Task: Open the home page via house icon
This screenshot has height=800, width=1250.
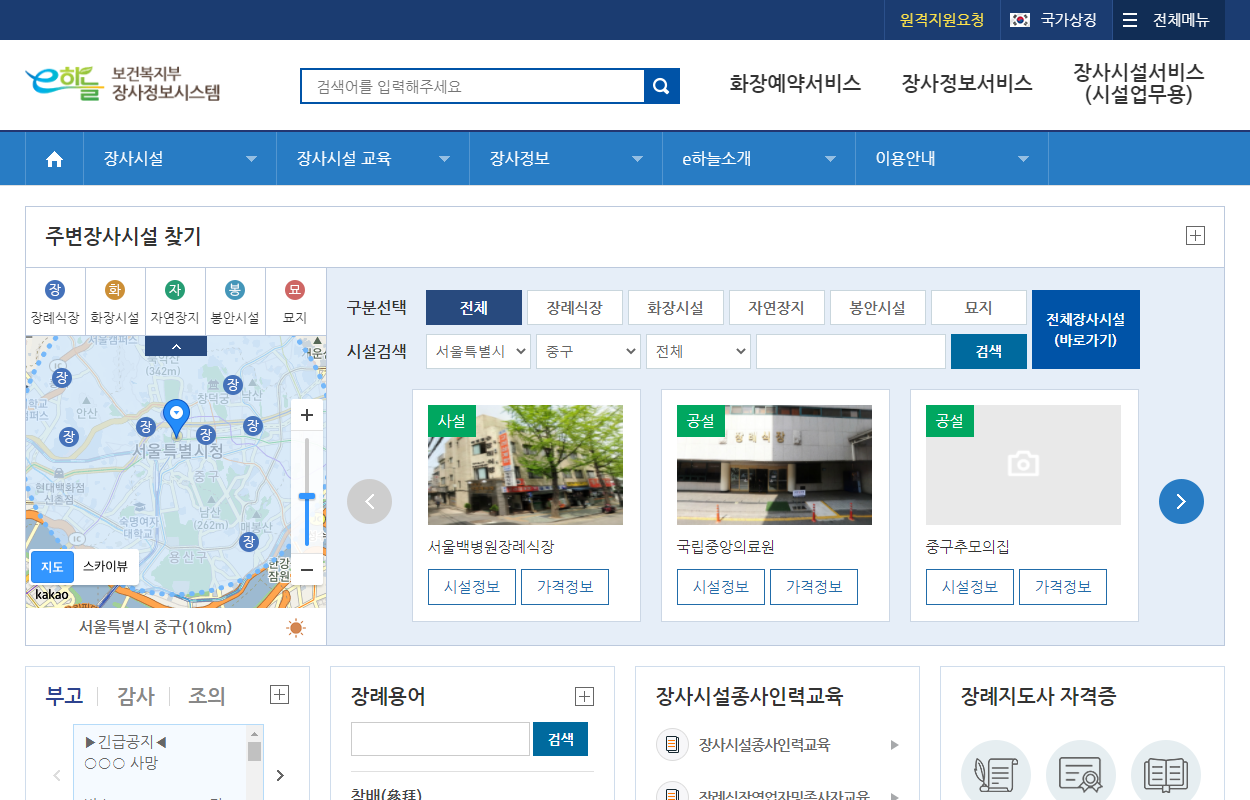Action: (53, 157)
